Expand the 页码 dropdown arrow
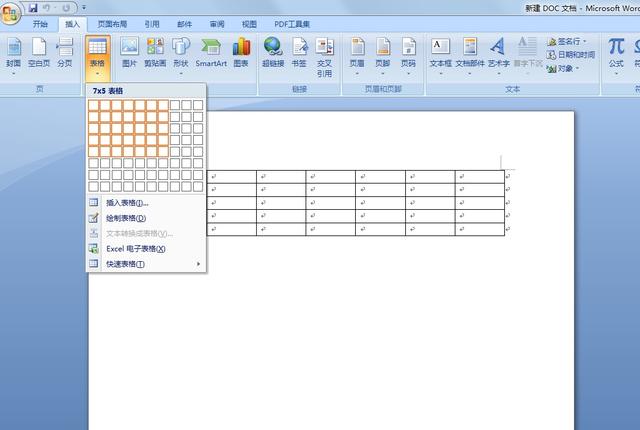 [408, 74]
